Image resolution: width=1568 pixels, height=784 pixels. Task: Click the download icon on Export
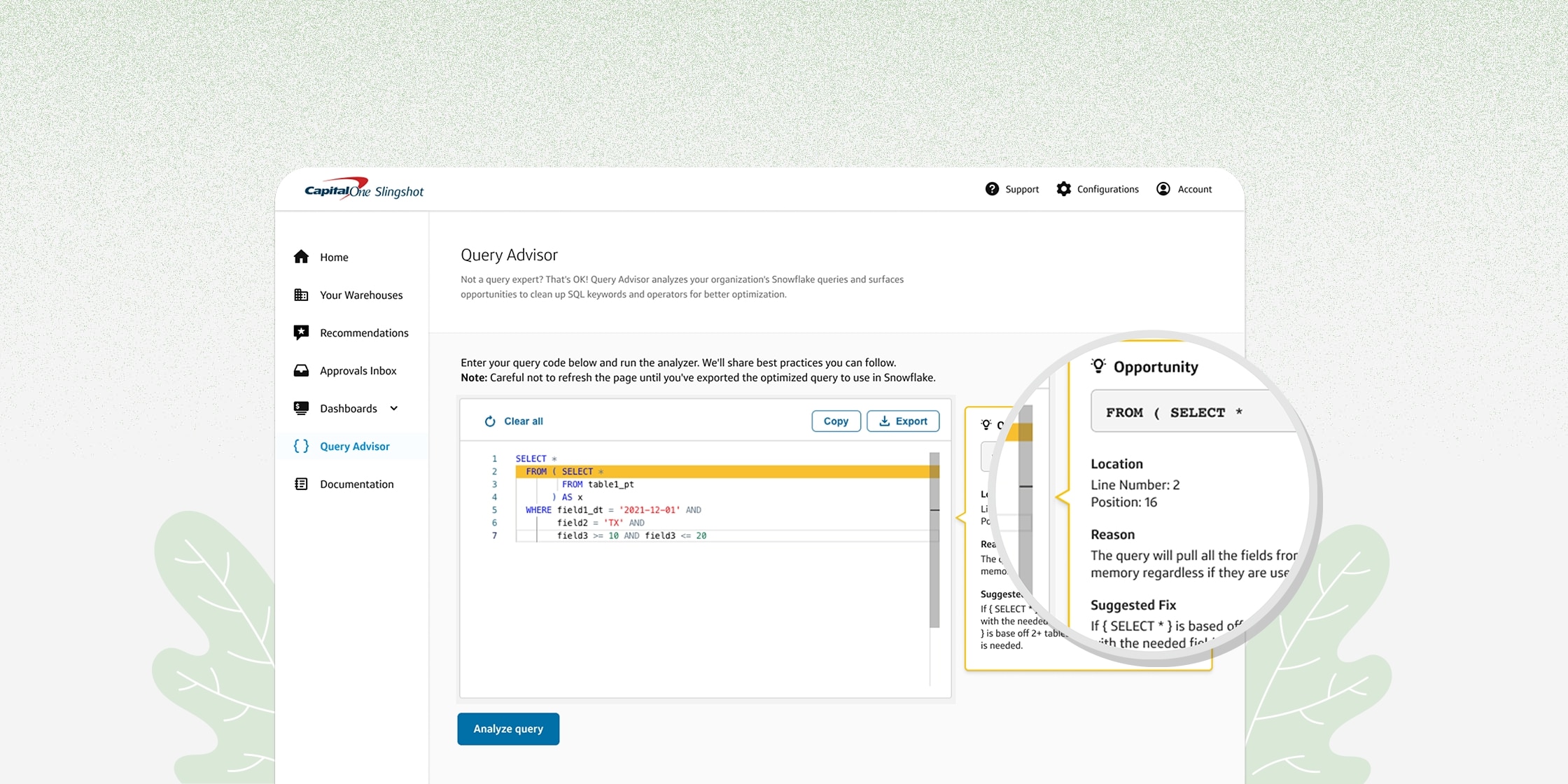(885, 421)
